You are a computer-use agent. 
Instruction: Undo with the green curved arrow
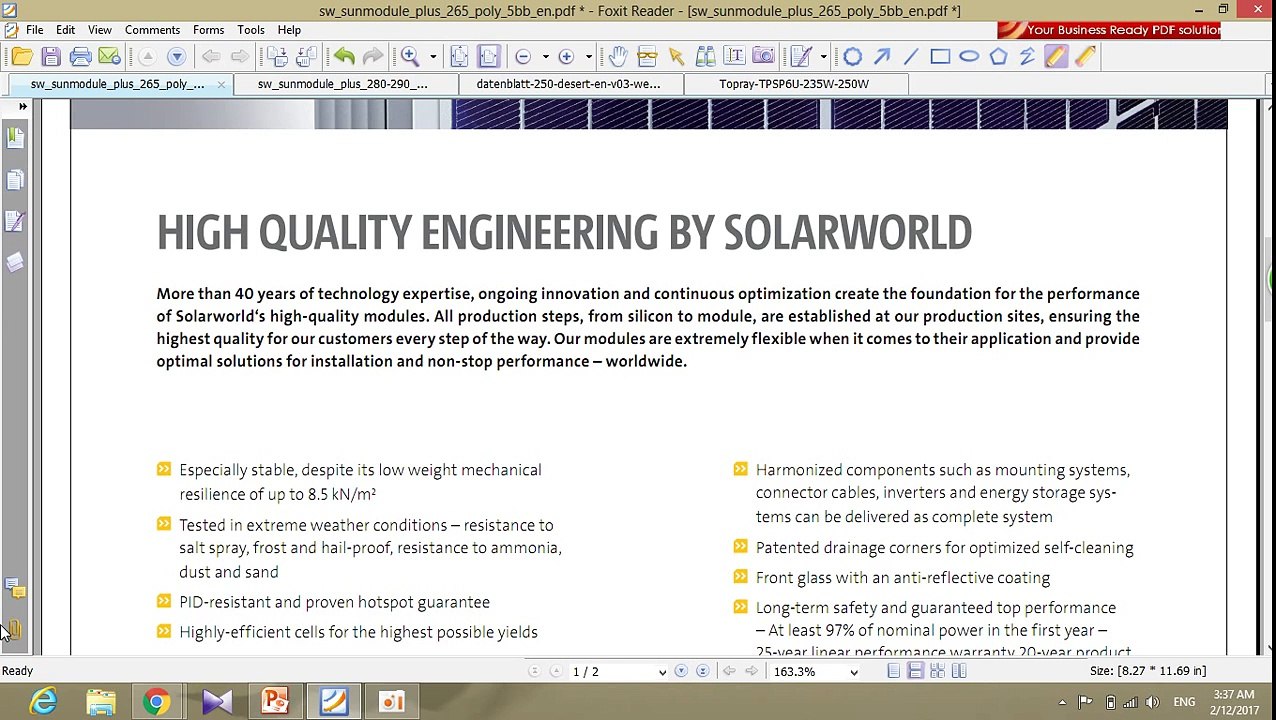click(x=344, y=57)
